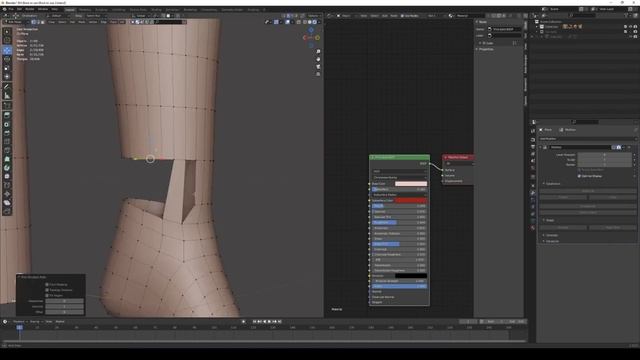Toggle Sculpt Base Mesh checkbox
Screen dimensions: 640x360
[579, 170]
